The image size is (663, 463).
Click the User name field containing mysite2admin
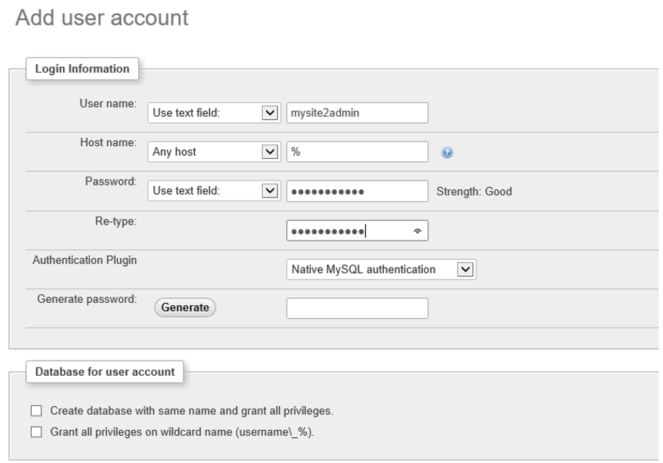click(357, 113)
